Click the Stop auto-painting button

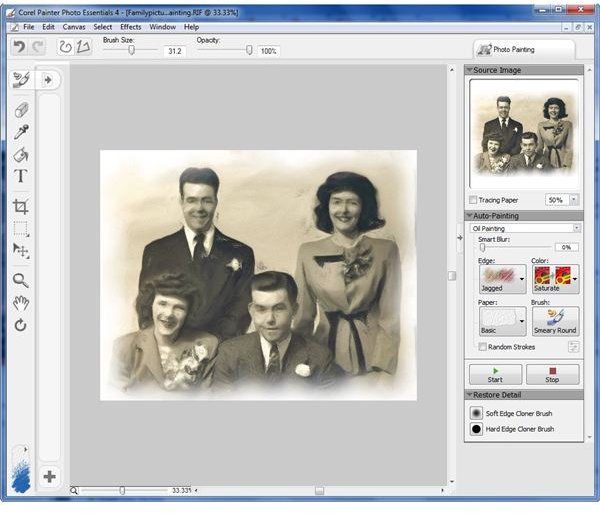point(552,374)
